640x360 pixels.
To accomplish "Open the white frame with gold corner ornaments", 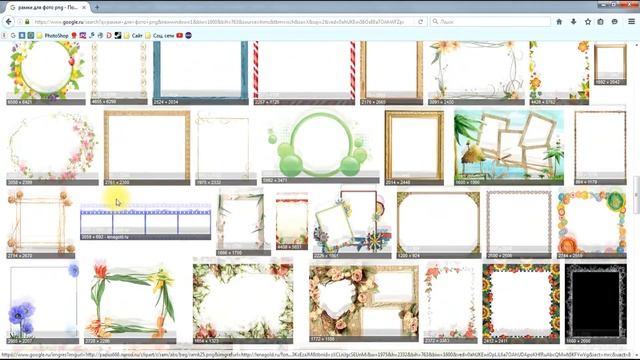I will click(439, 225).
